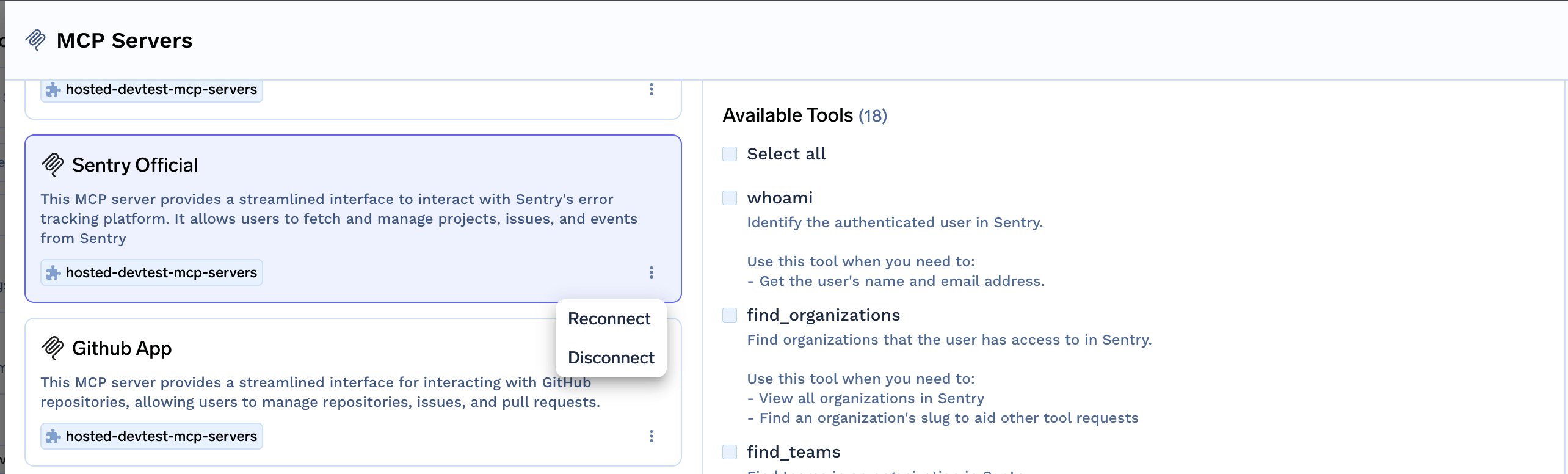Click the tool count (18)
This screenshot has height=474, width=1568.
(x=873, y=115)
